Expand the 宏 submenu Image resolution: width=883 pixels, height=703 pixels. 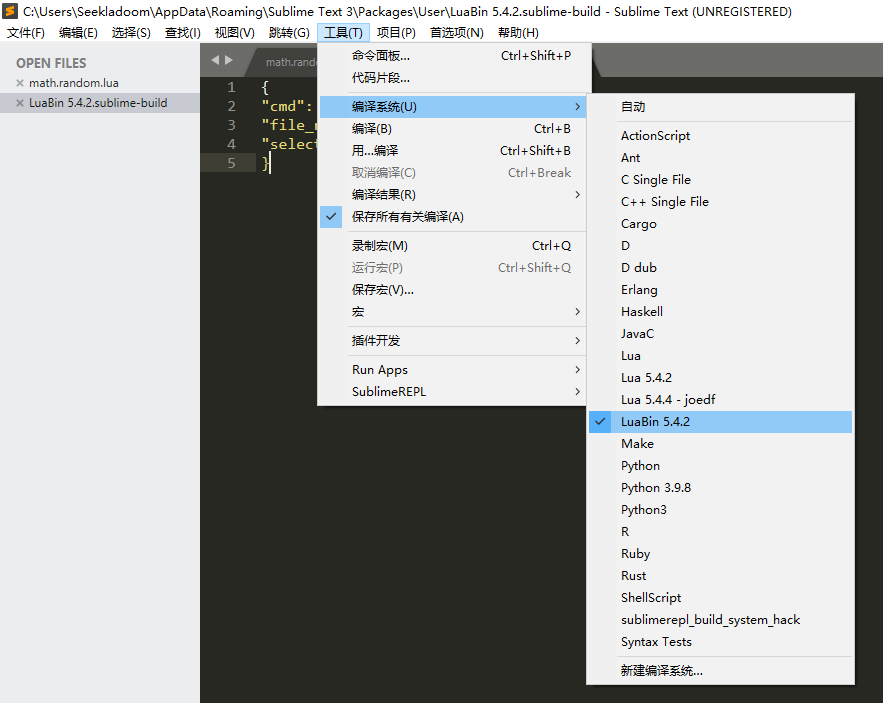pyautogui.click(x=453, y=312)
